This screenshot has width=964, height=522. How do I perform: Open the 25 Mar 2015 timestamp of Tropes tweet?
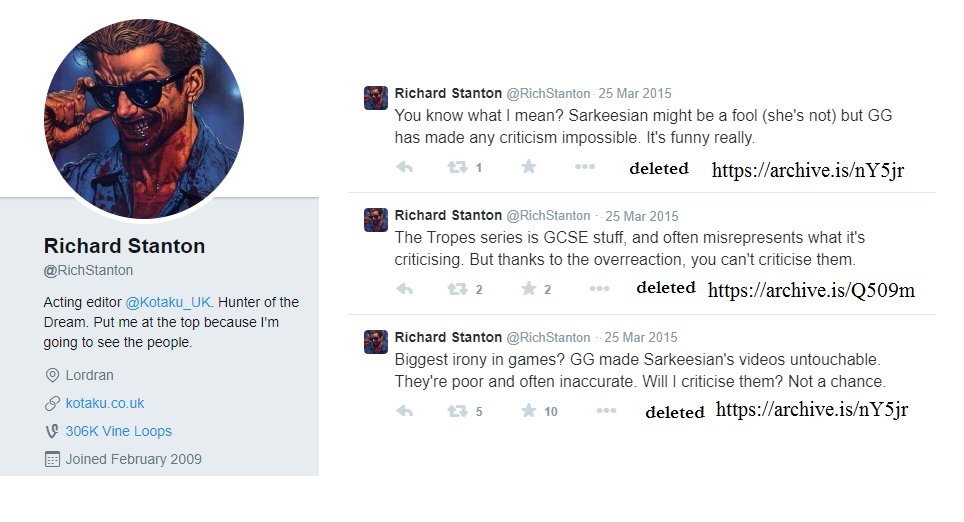pos(641,216)
